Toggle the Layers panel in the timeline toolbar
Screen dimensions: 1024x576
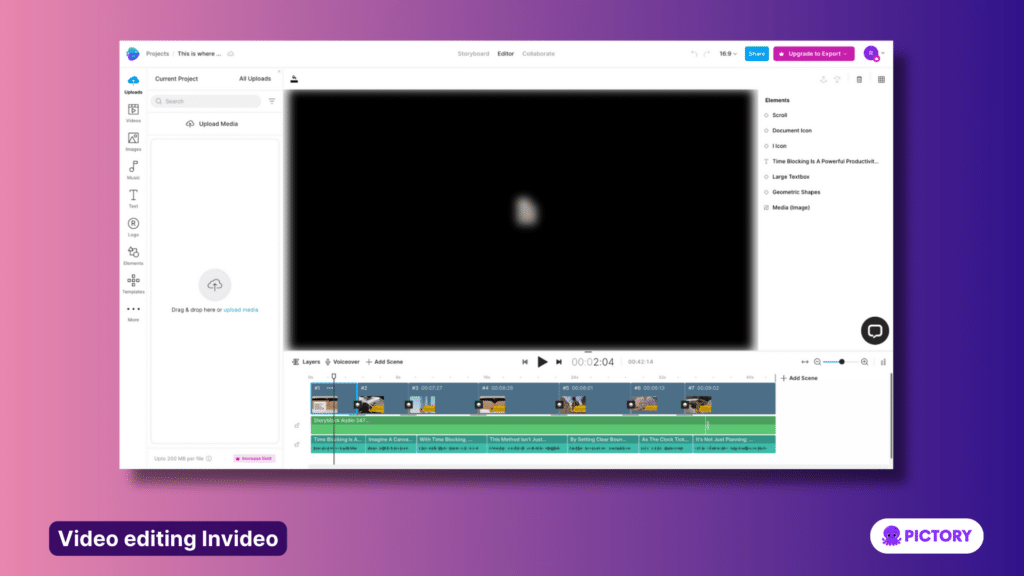pos(306,361)
